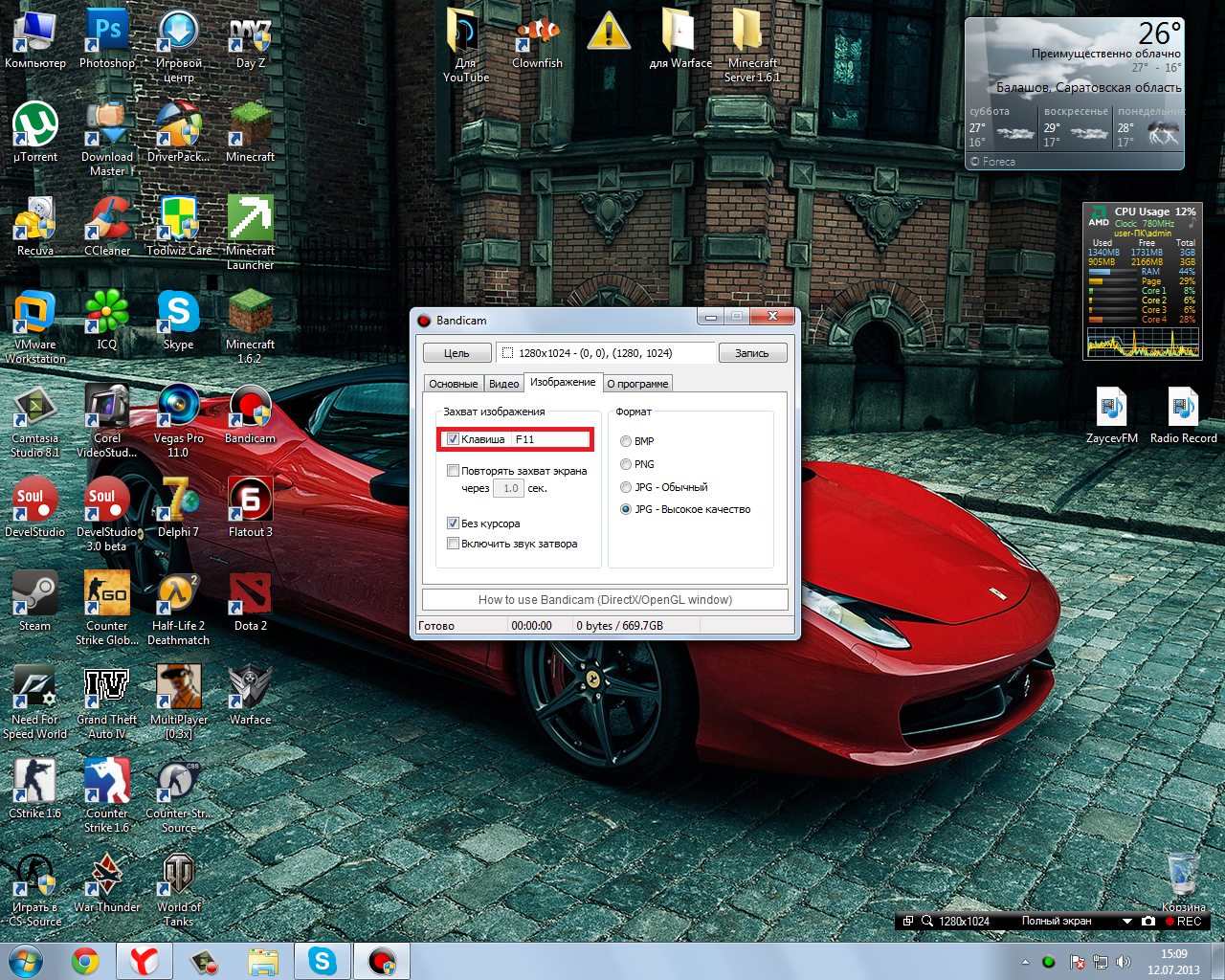This screenshot has height=980, width=1225.
Task: Click the volume speaker icon in system tray
Action: pos(1124,962)
